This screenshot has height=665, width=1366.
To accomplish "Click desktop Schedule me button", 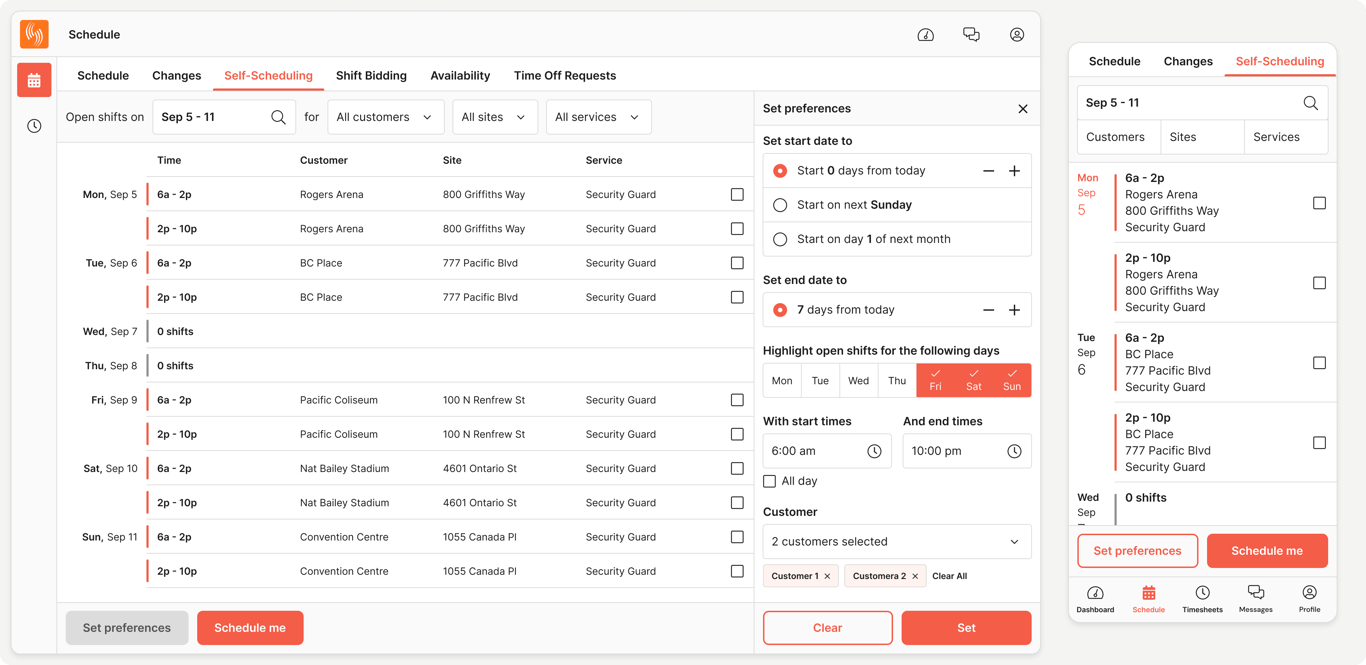I will (250, 628).
